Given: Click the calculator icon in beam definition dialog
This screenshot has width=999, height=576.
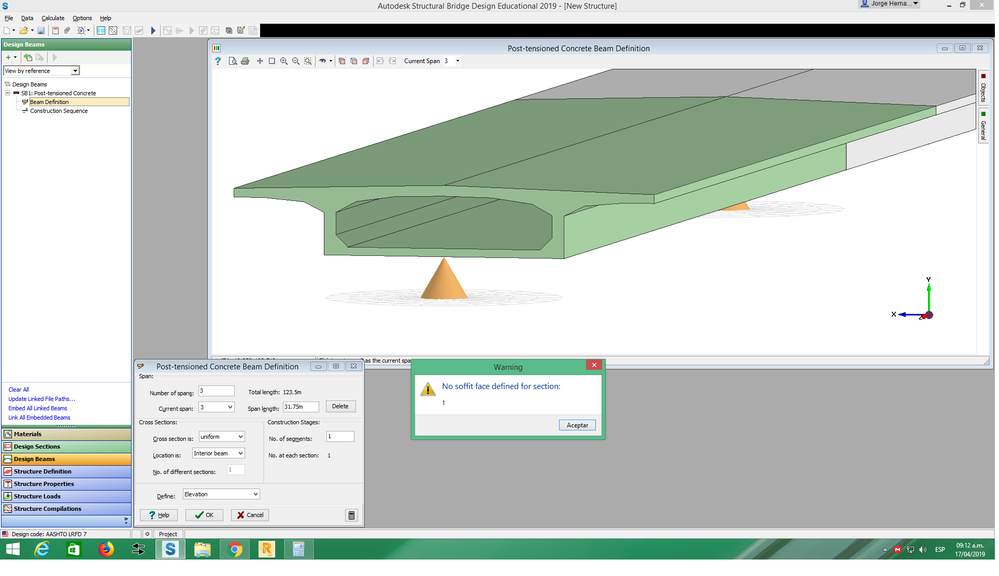Looking at the screenshot, I should click(351, 515).
